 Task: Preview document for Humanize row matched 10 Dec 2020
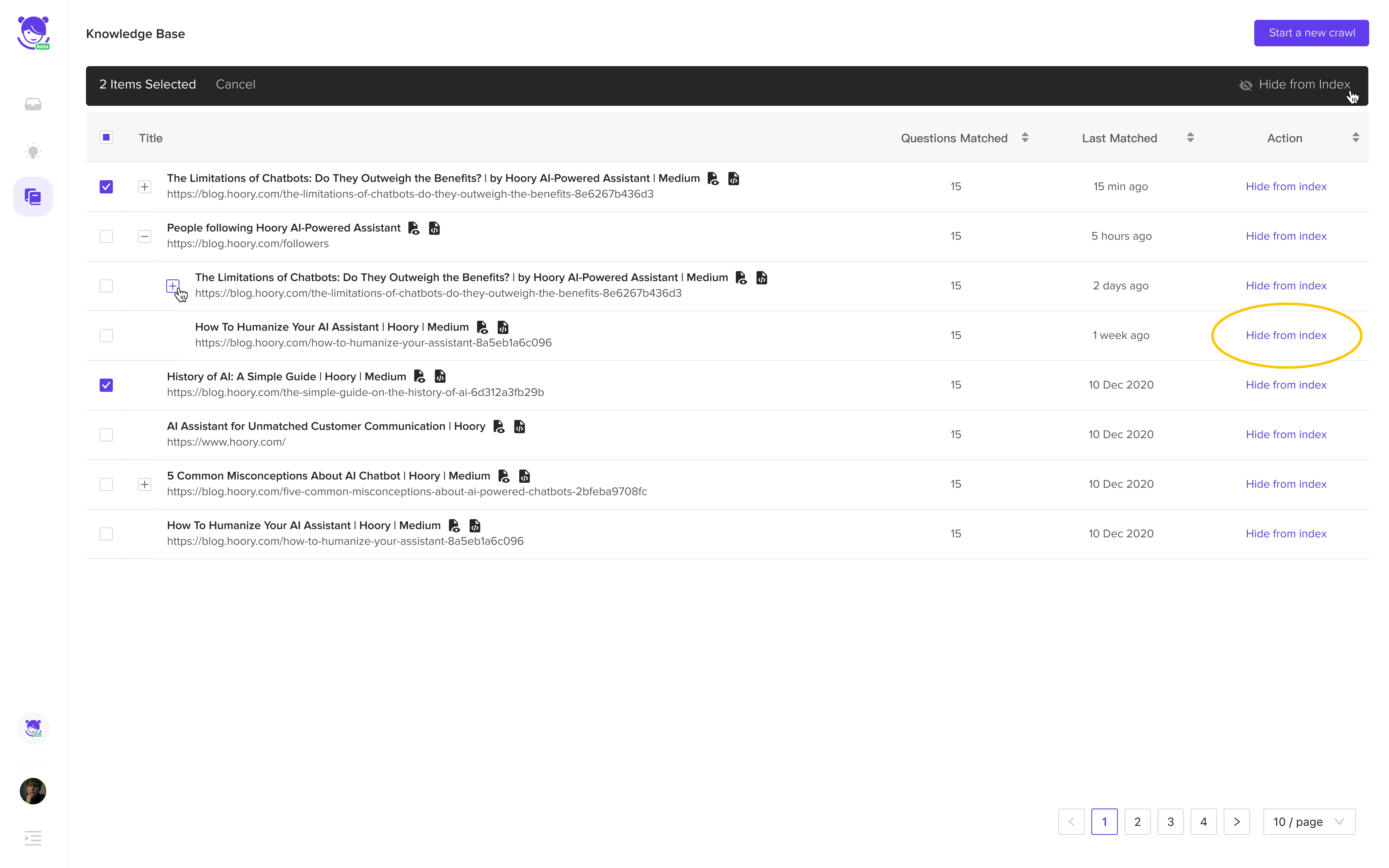454,526
